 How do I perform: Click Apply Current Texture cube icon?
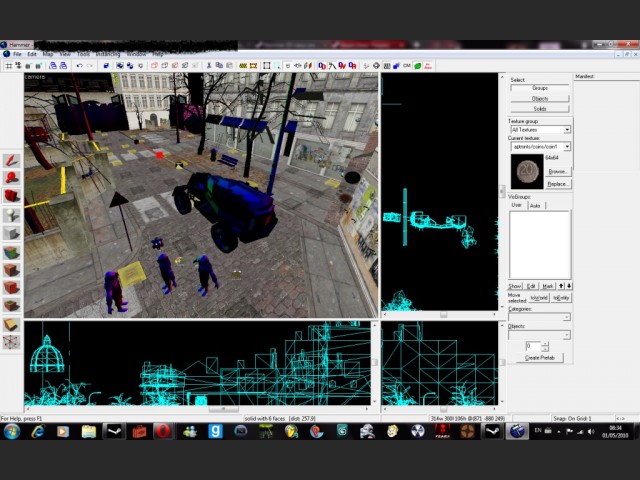pyautogui.click(x=11, y=270)
